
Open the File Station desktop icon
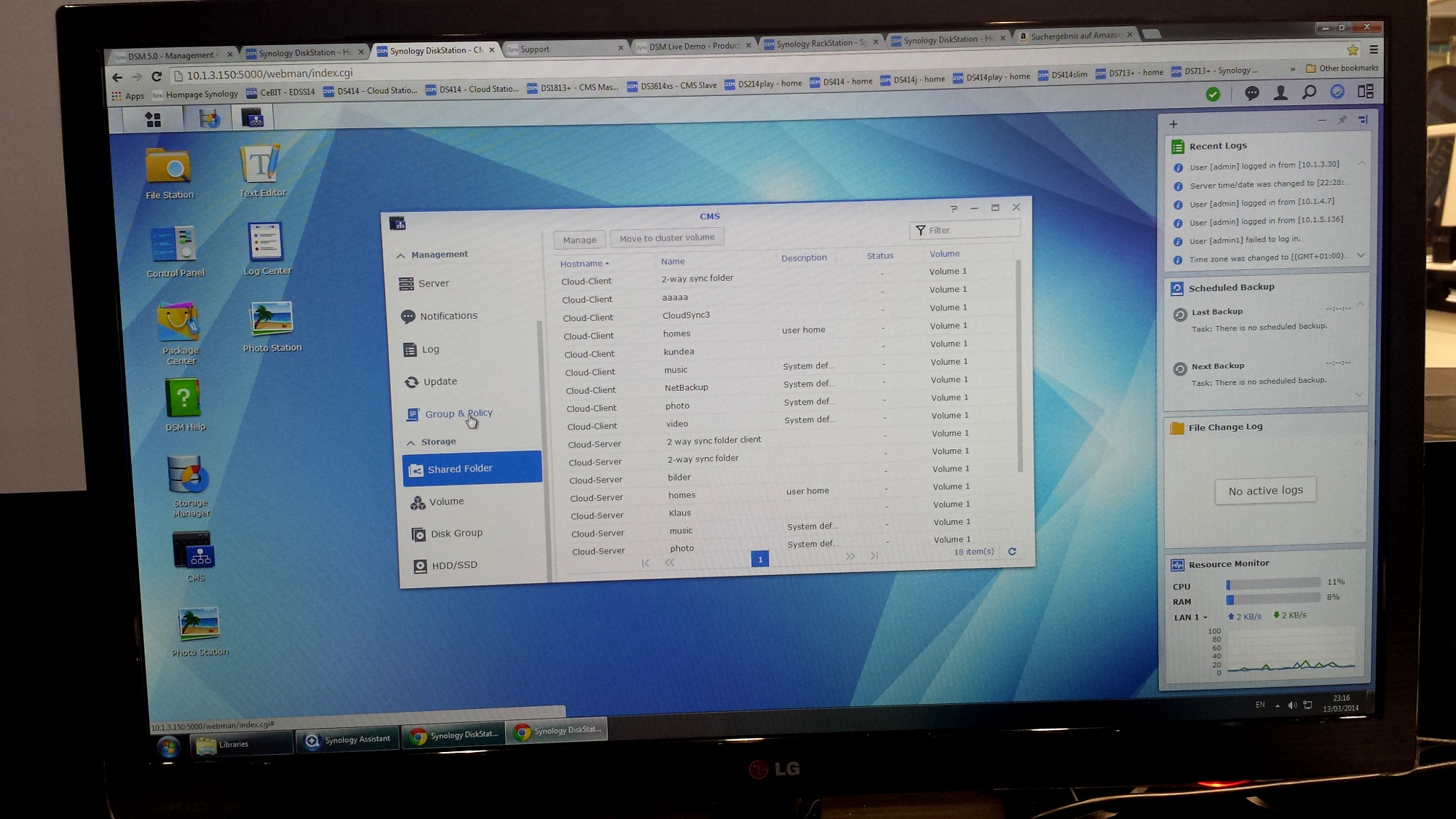coord(169,173)
